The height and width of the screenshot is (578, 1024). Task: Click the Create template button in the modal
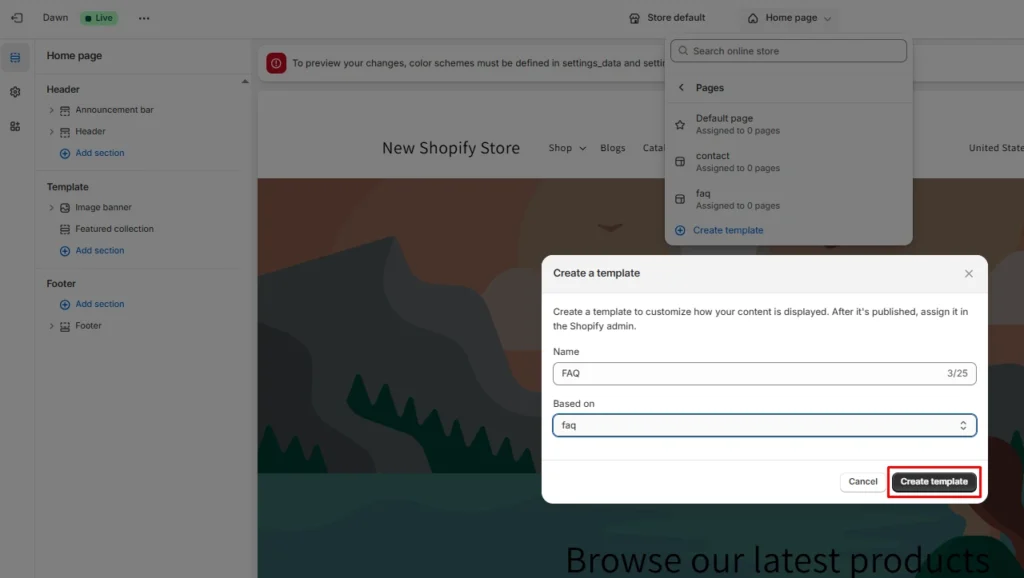pyautogui.click(x=933, y=481)
